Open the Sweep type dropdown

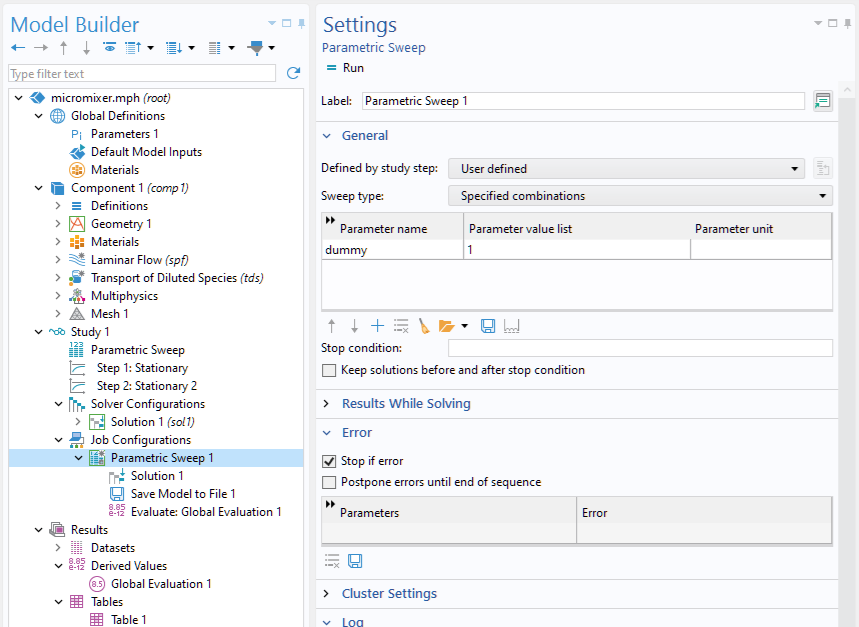pos(640,196)
